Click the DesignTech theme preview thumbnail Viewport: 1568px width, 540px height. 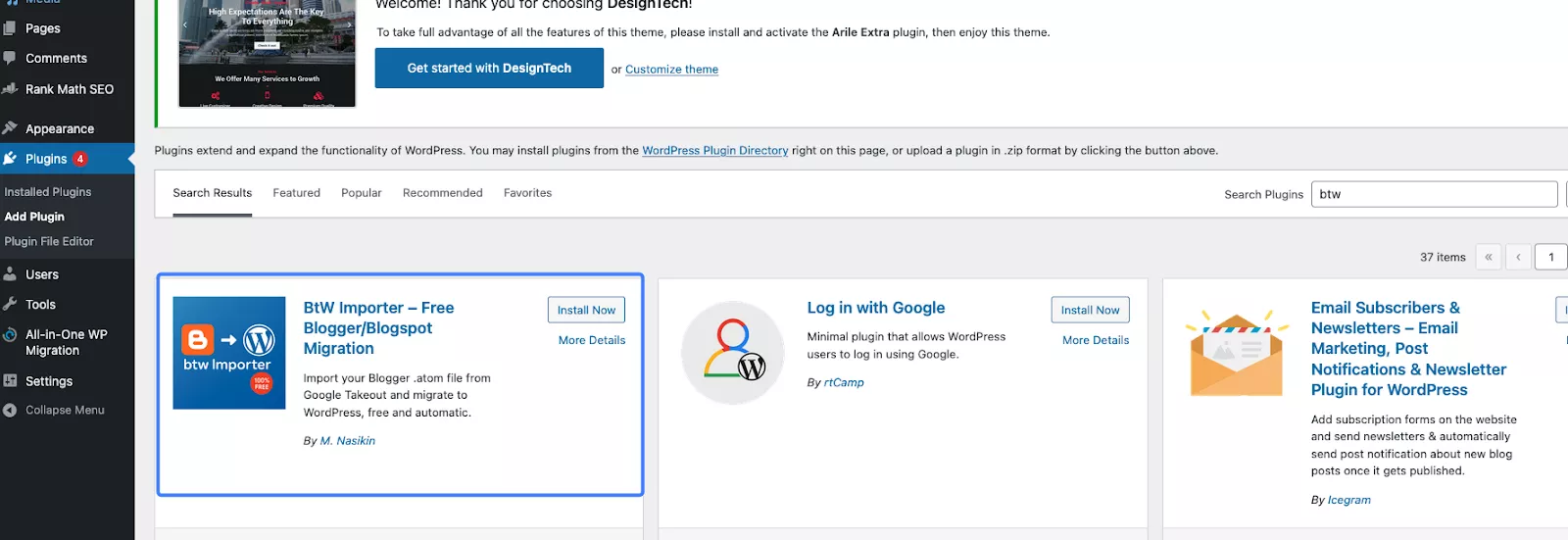click(x=267, y=52)
